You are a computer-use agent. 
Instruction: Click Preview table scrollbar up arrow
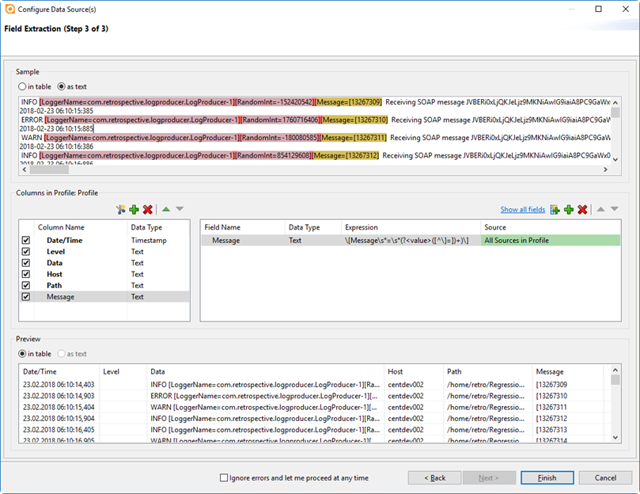(x=616, y=370)
